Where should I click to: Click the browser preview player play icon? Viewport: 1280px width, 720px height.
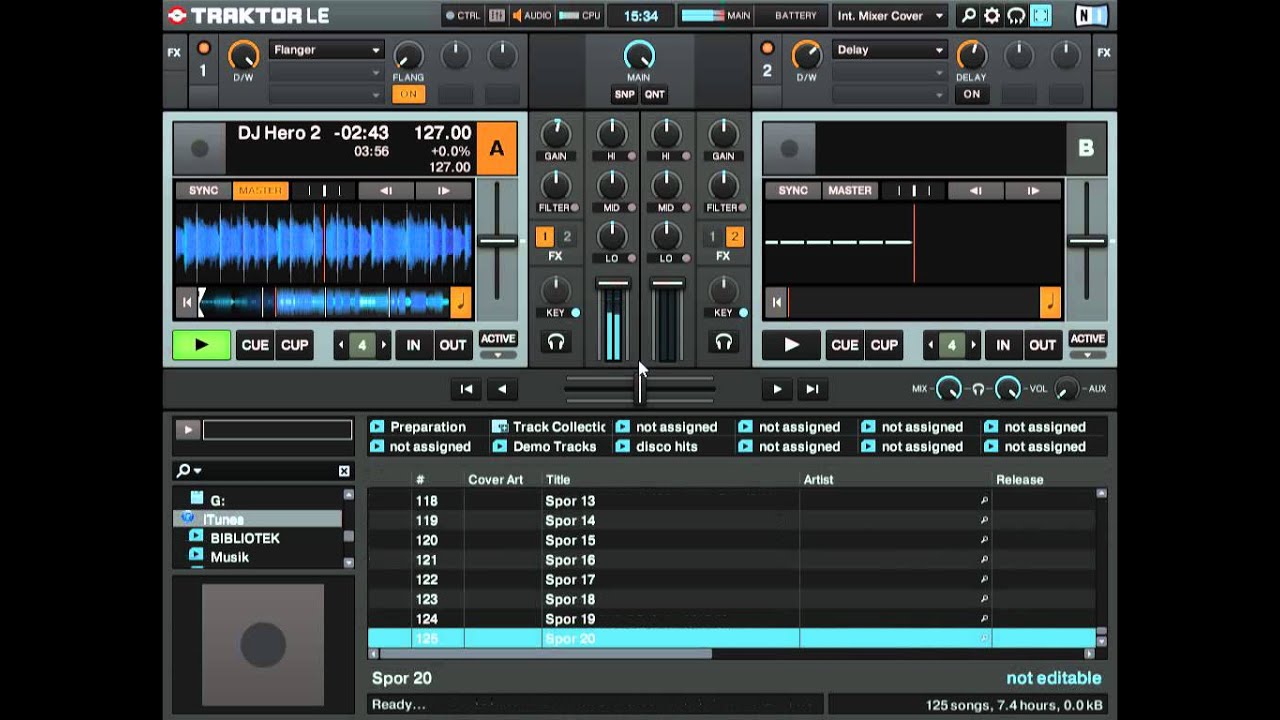click(x=187, y=430)
